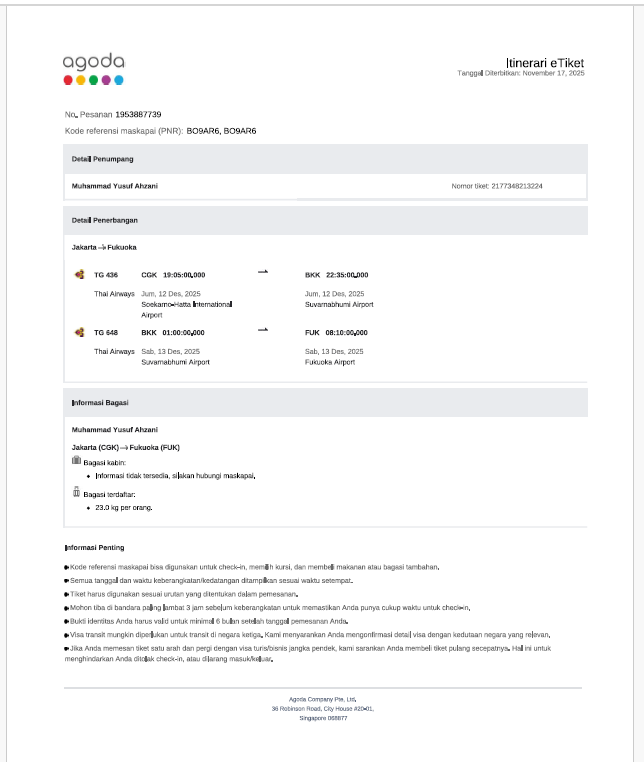The image size is (644, 762).
Task: Click the arrow between BKK and FUK times
Action: click(x=263, y=330)
